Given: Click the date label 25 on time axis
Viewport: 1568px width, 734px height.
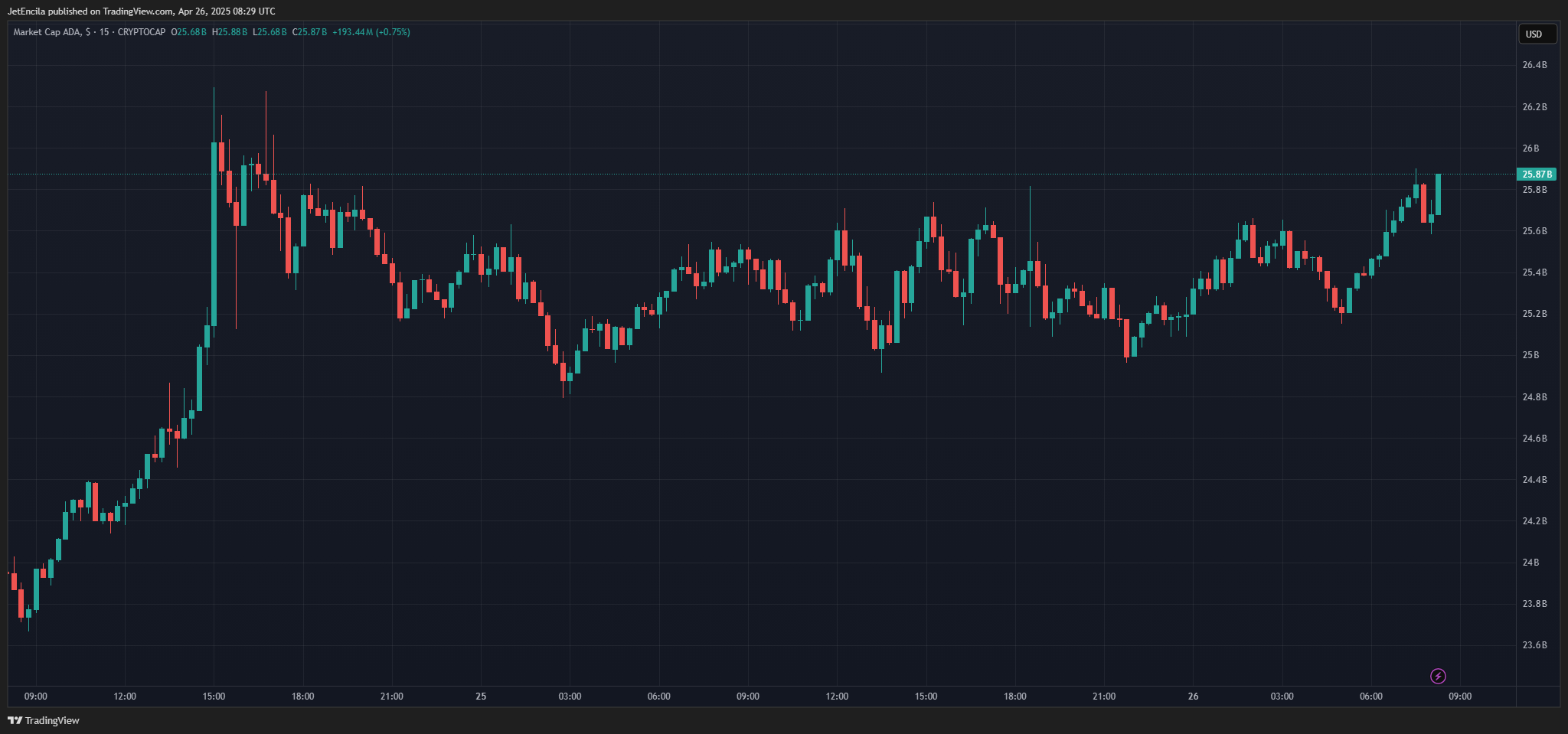Looking at the screenshot, I should click(x=481, y=696).
